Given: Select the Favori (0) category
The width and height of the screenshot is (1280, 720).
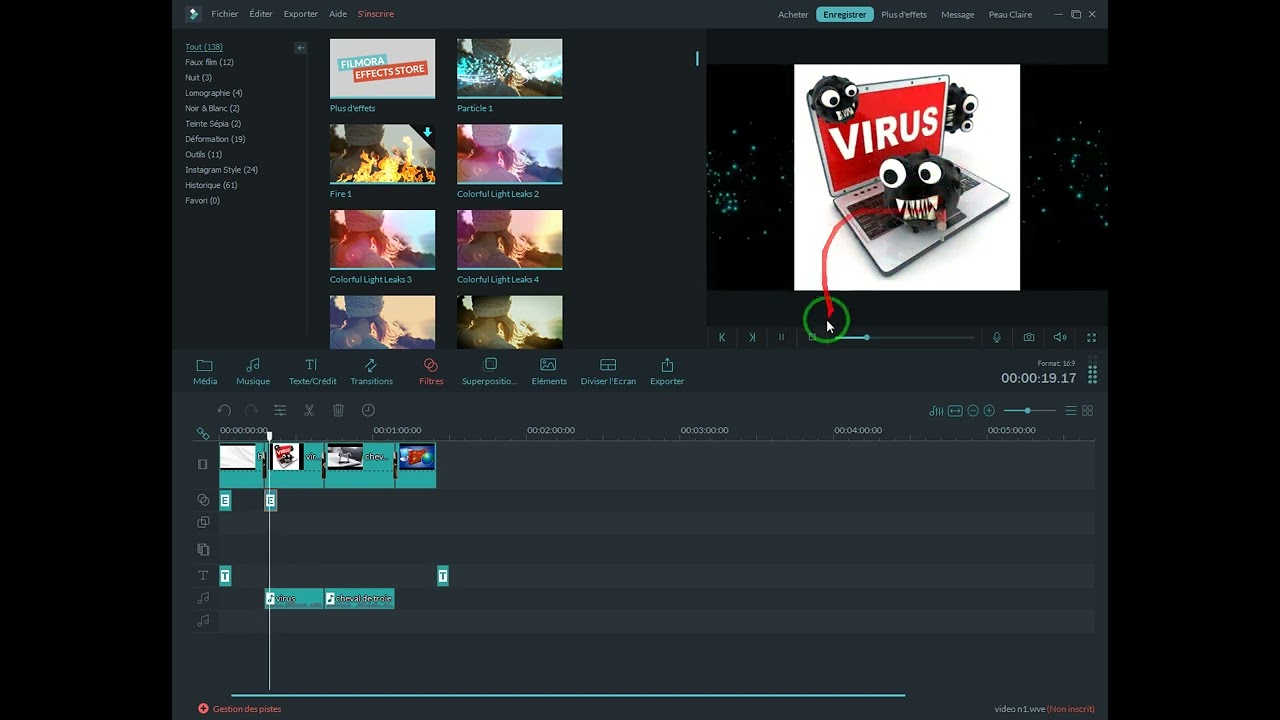Looking at the screenshot, I should tap(202, 200).
